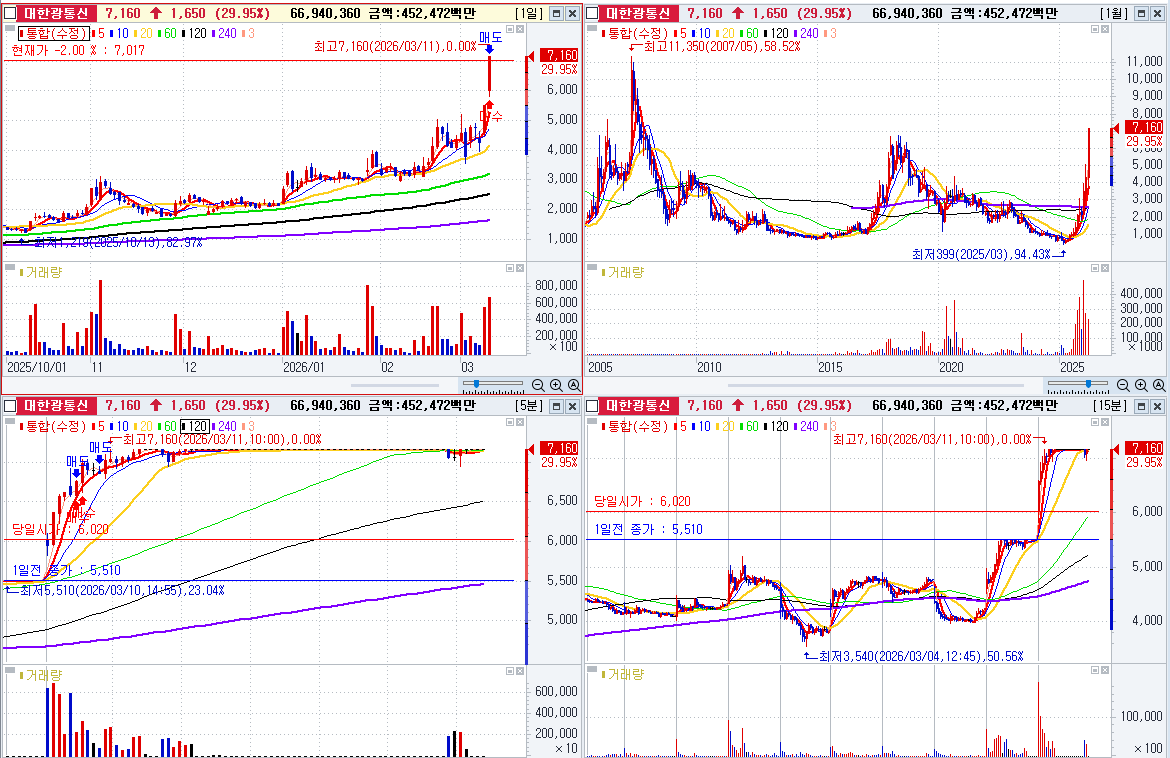Close the monthly price sub-chart with its small x icon
The height and width of the screenshot is (758, 1170).
tap(1105, 29)
